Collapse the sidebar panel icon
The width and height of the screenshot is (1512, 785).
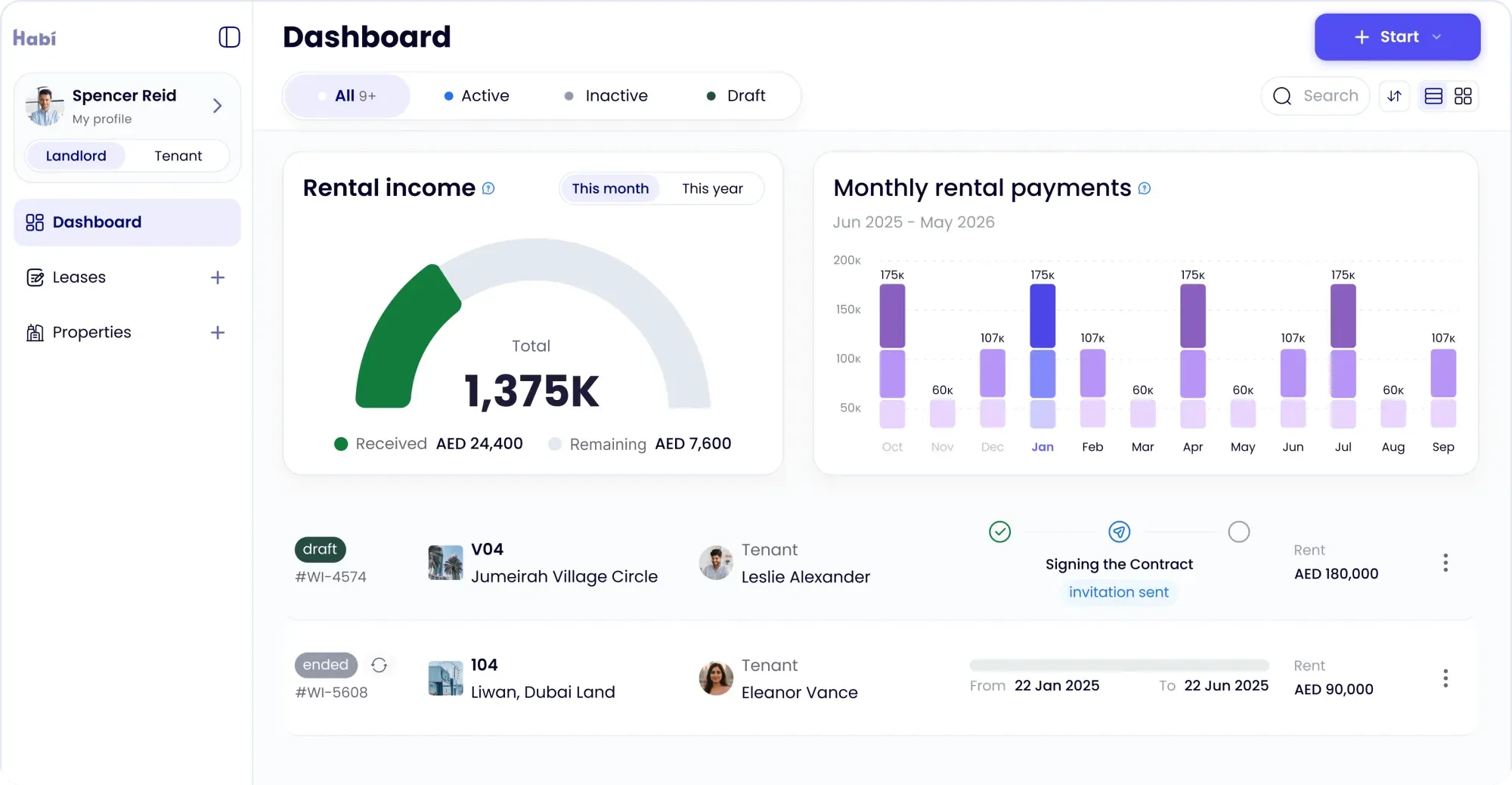[229, 37]
